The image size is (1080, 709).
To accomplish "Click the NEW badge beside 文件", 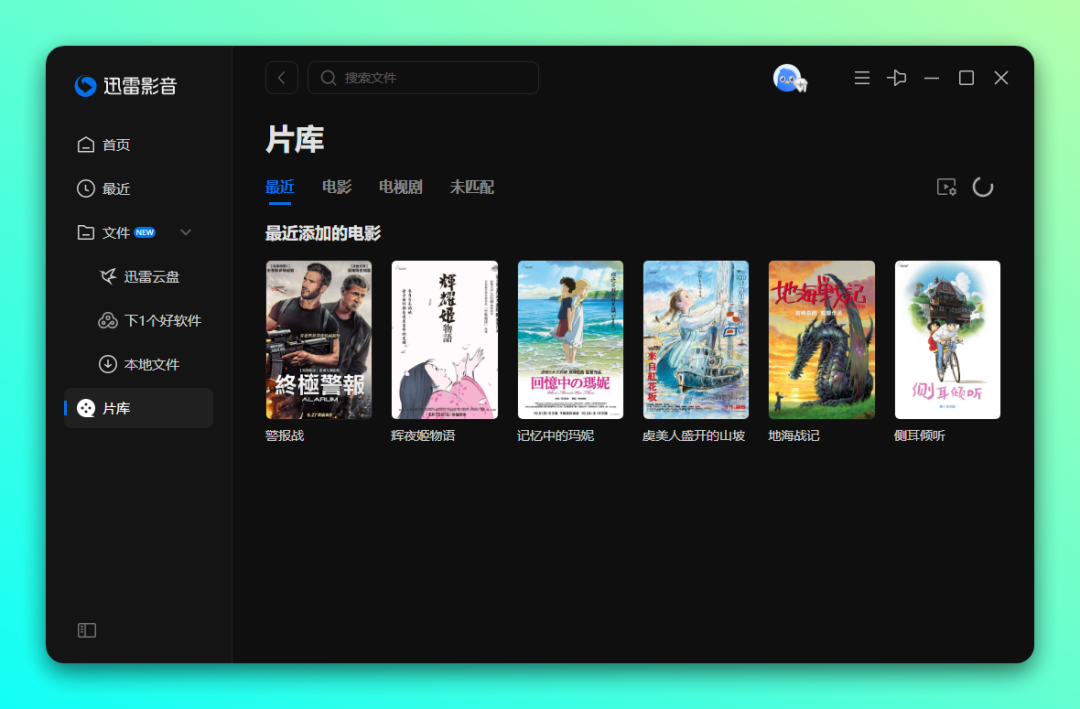I will point(145,233).
